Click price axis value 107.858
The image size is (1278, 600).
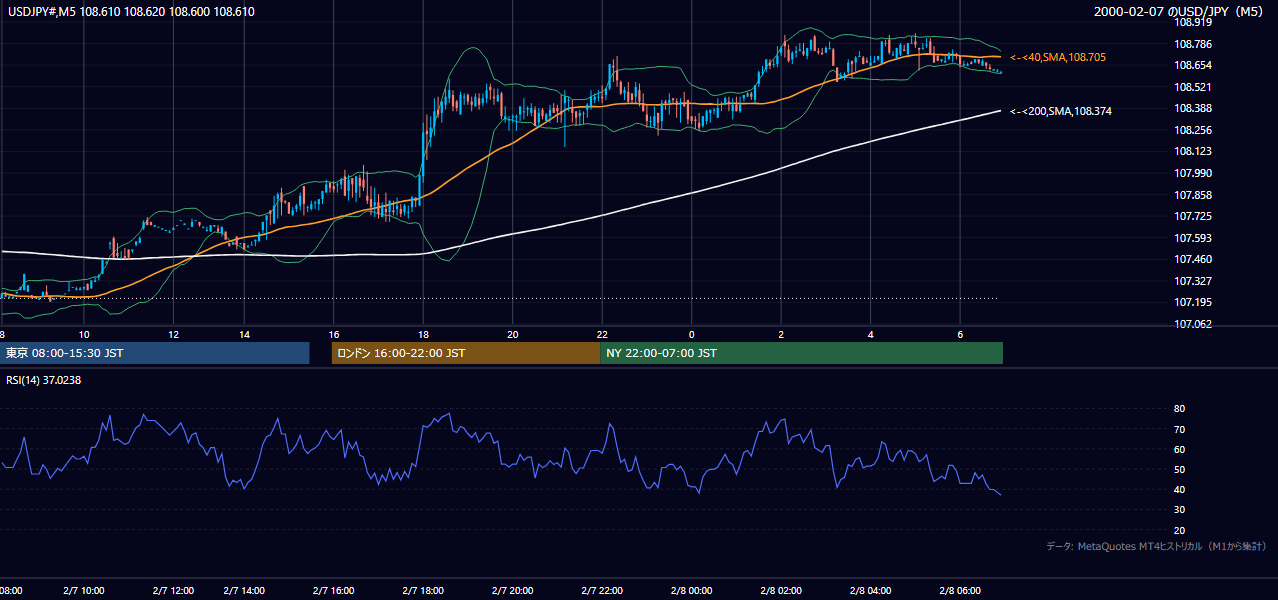pos(1192,195)
